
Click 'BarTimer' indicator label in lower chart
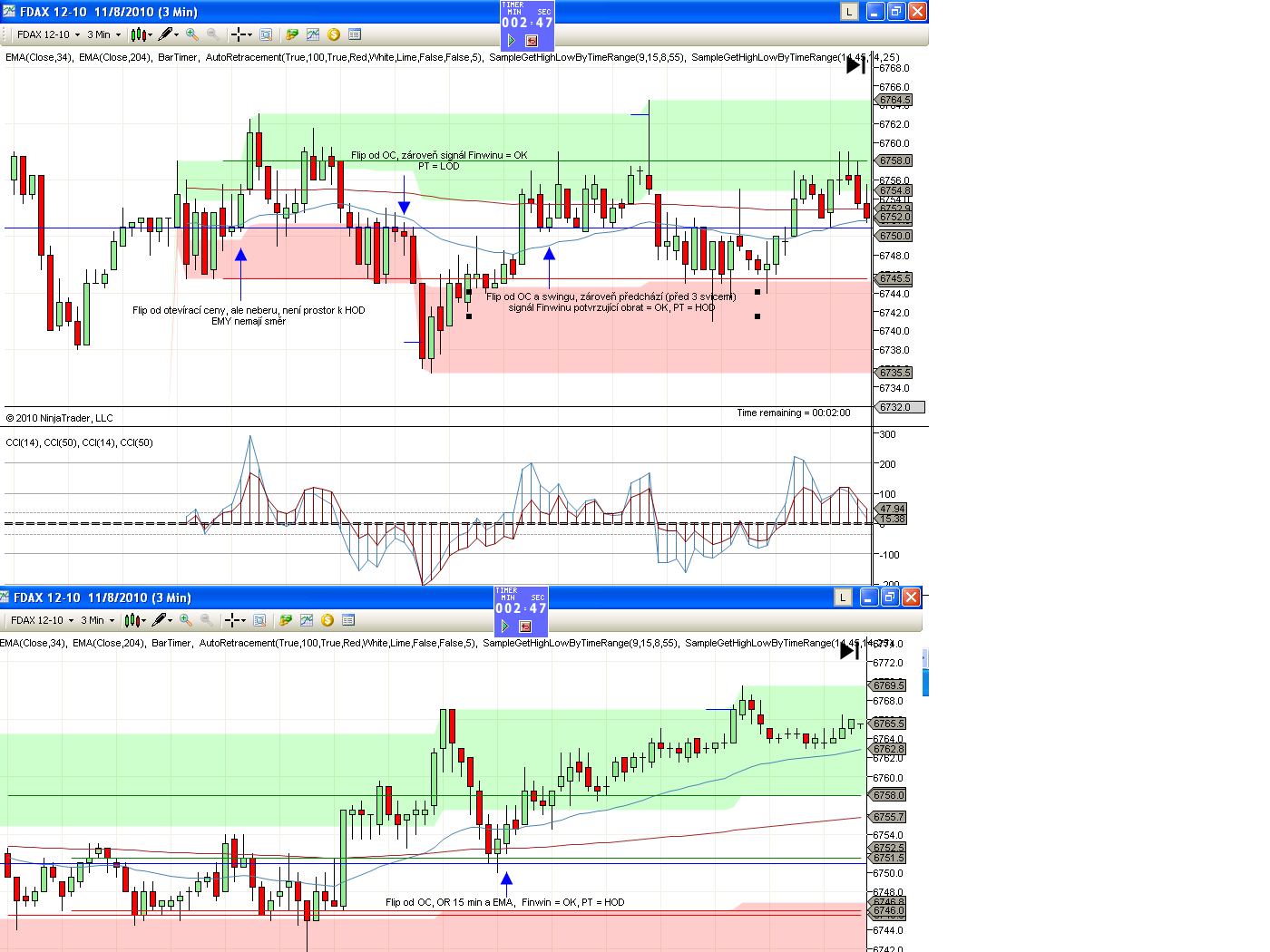click(x=171, y=643)
